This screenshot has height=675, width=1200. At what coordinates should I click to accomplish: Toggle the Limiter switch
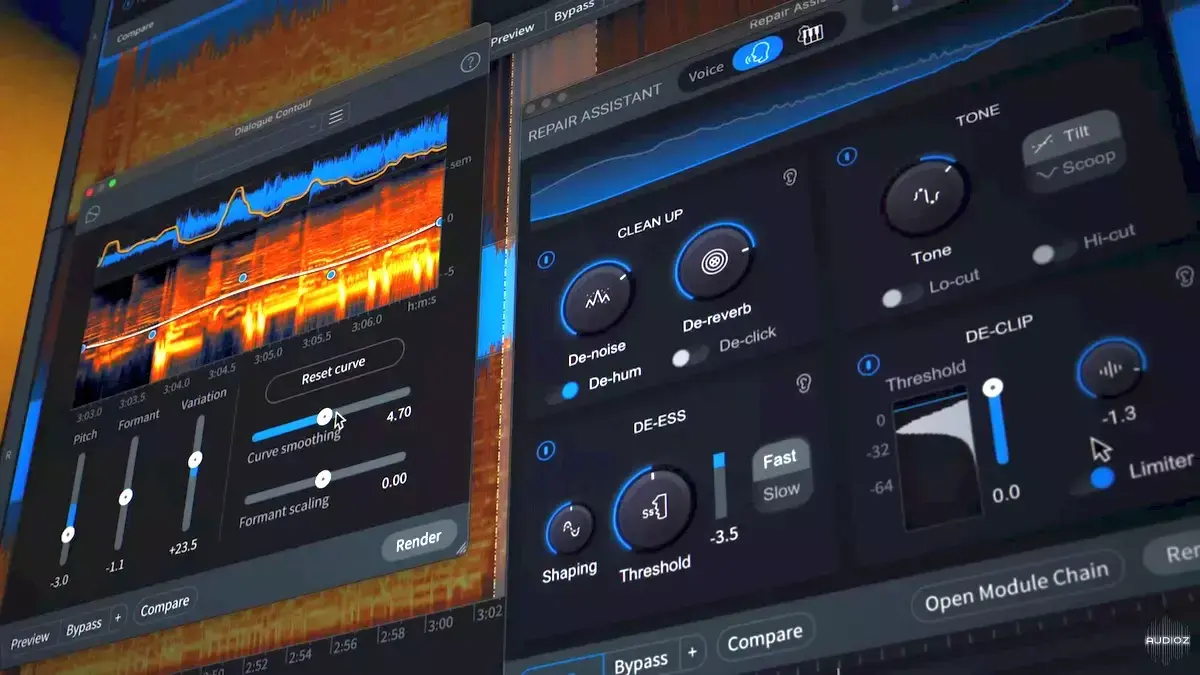(1092, 481)
